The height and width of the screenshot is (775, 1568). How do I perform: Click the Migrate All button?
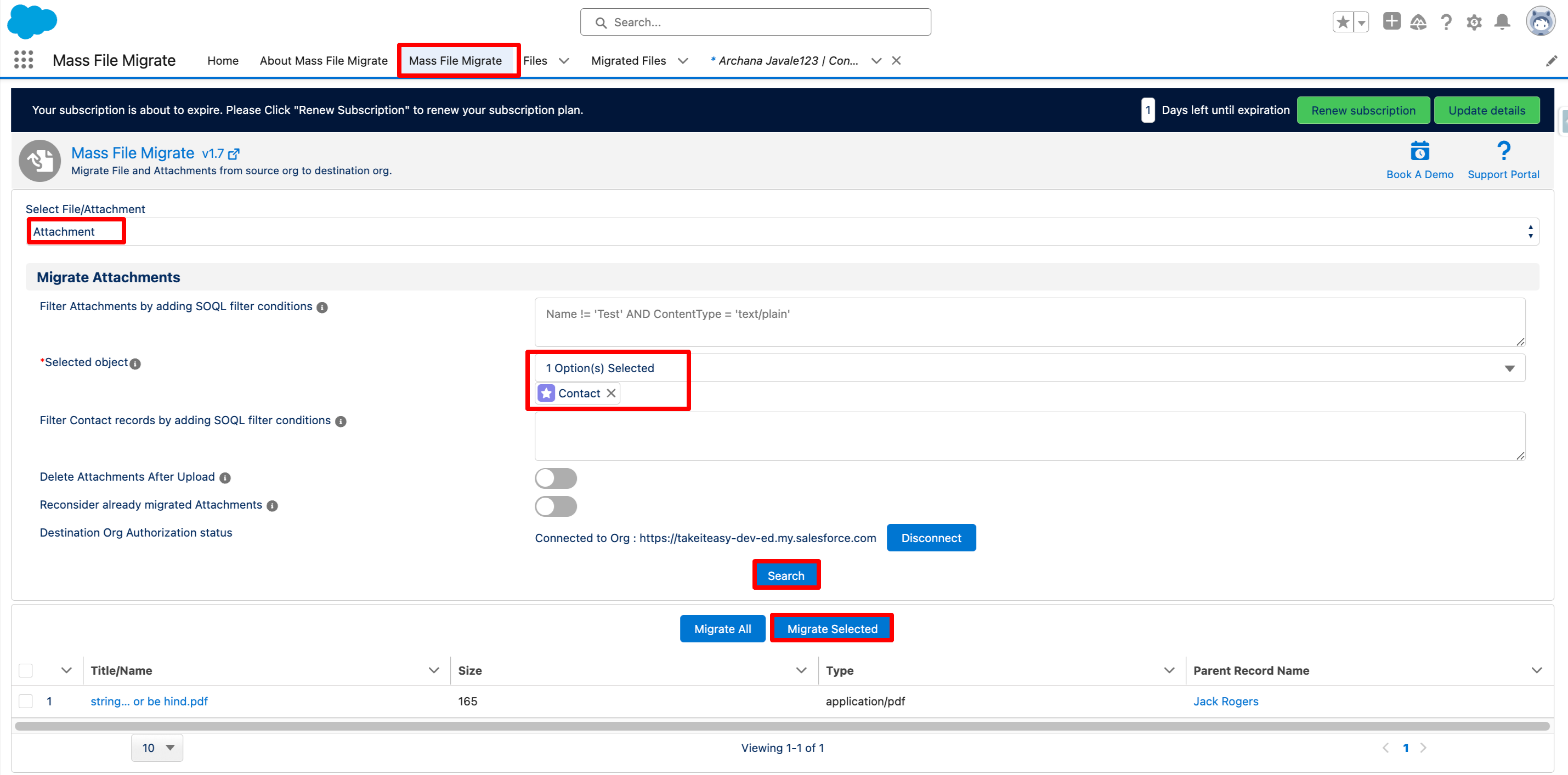pos(722,629)
